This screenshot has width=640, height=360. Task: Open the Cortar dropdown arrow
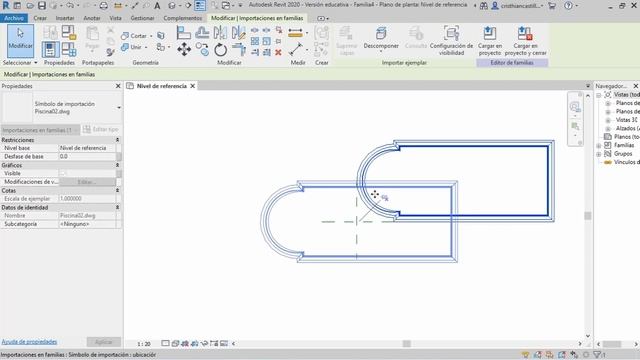[151, 36]
